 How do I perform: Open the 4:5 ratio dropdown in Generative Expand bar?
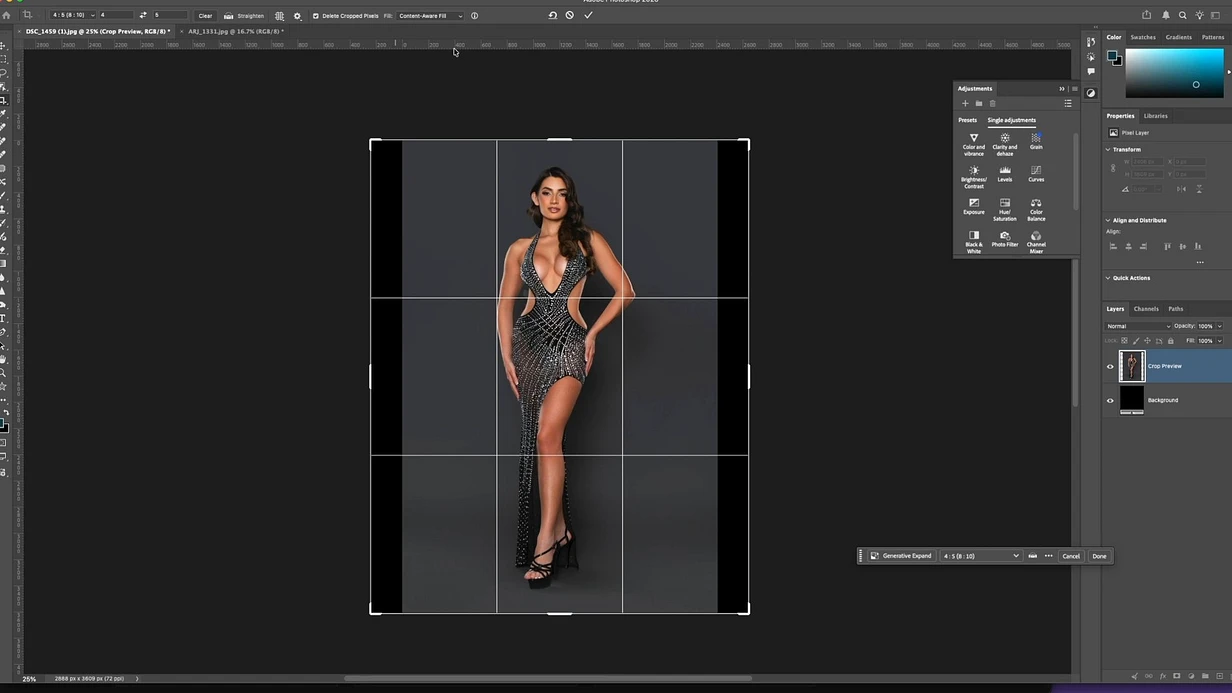pyautogui.click(x=980, y=556)
